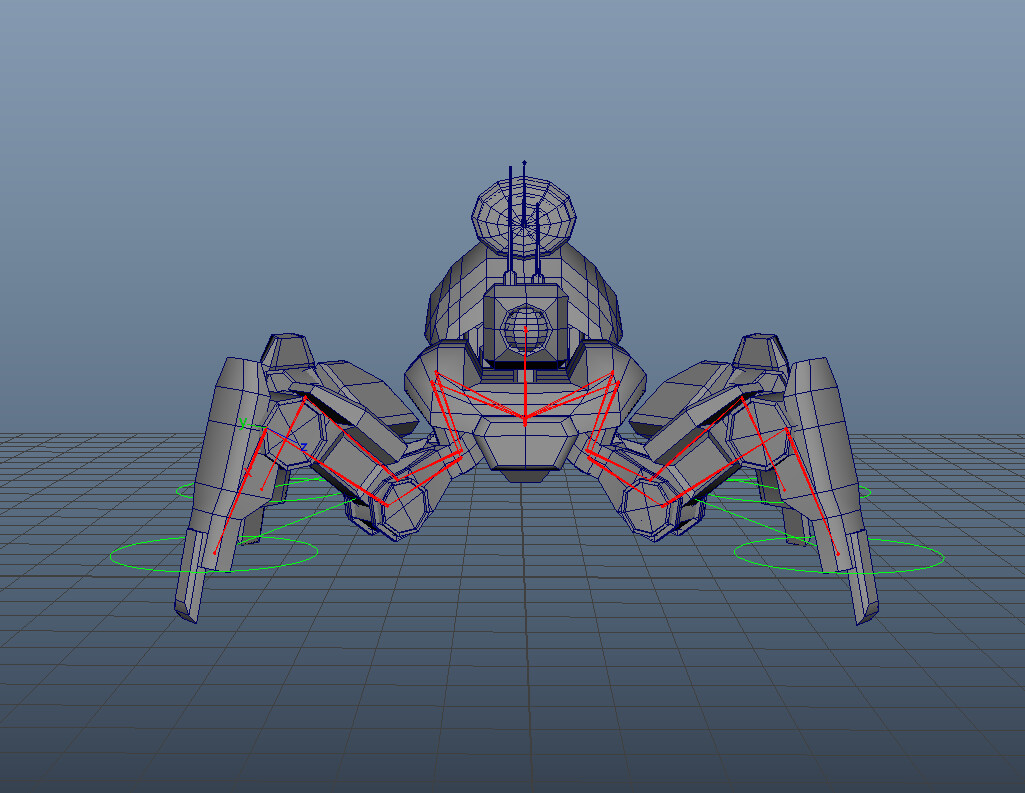Select the green Y axis label on the manipulator

(243, 422)
